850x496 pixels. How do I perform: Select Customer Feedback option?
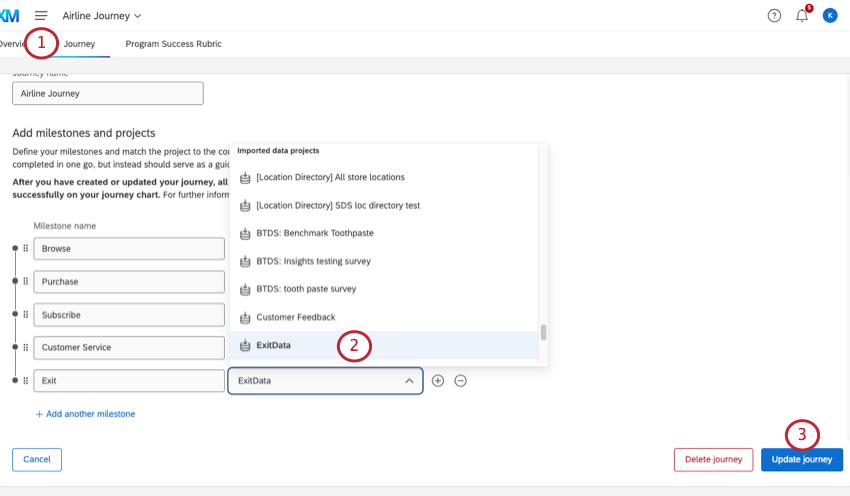point(384,317)
